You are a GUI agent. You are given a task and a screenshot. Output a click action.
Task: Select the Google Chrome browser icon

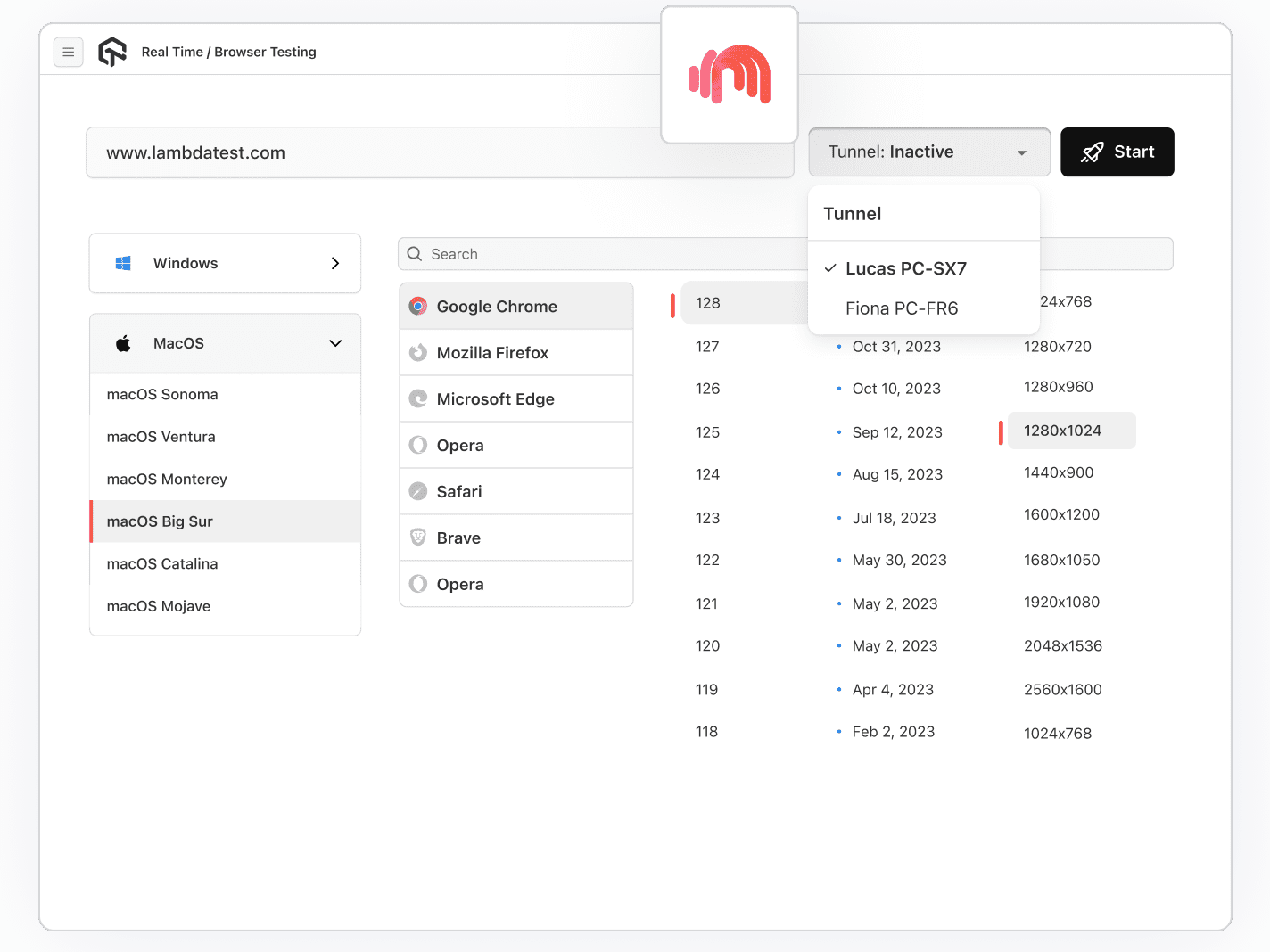[x=417, y=306]
